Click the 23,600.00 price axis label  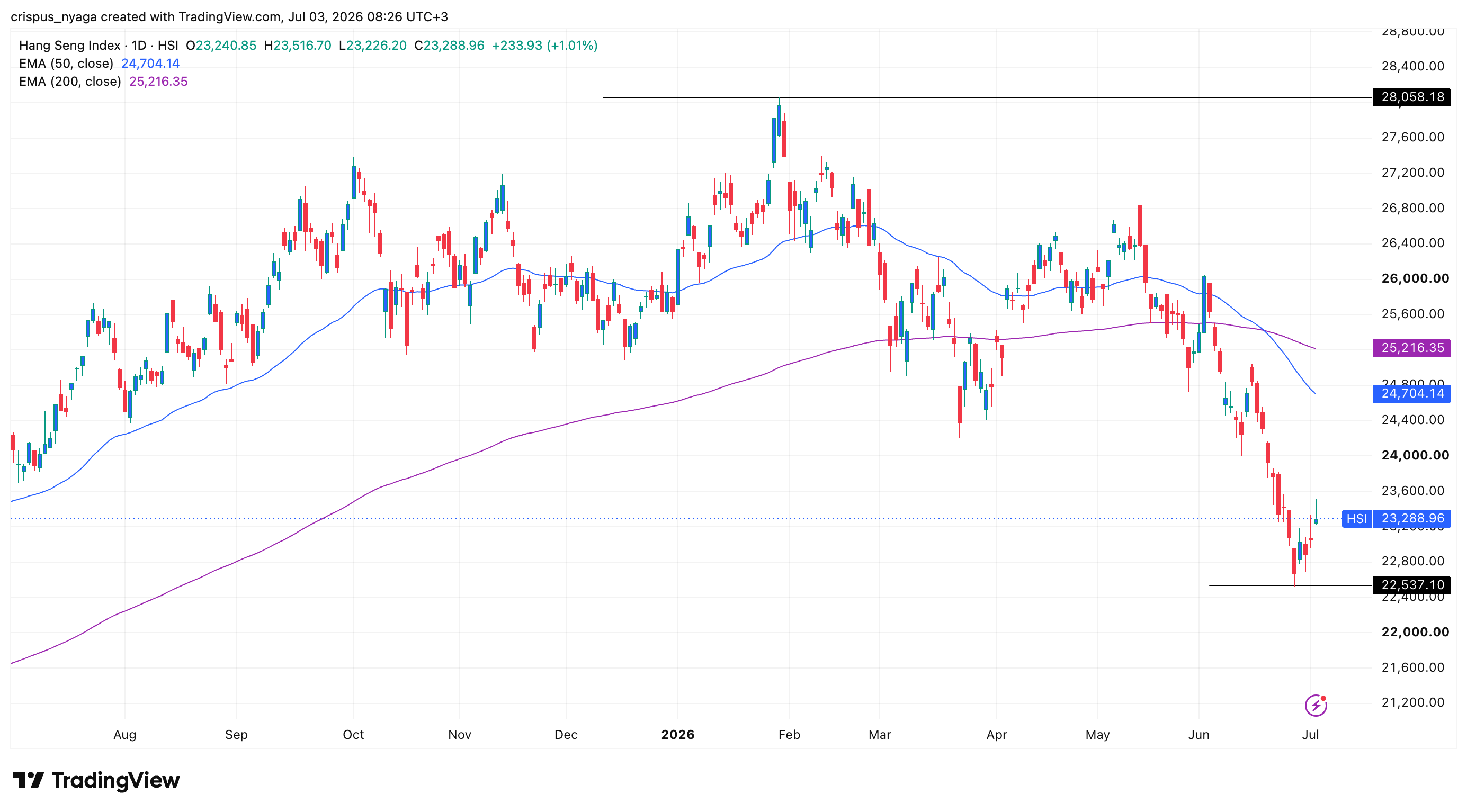tap(1413, 491)
